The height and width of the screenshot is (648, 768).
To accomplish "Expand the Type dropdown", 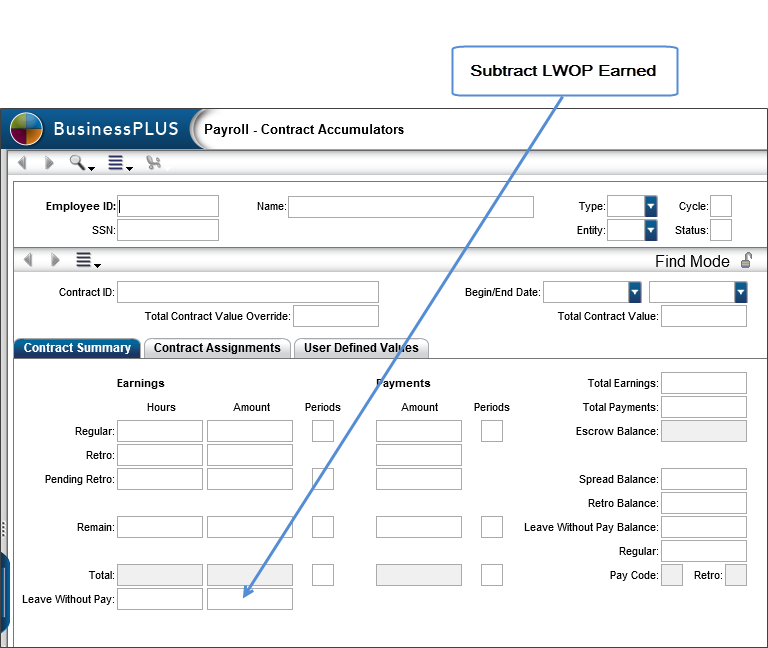I will click(651, 206).
